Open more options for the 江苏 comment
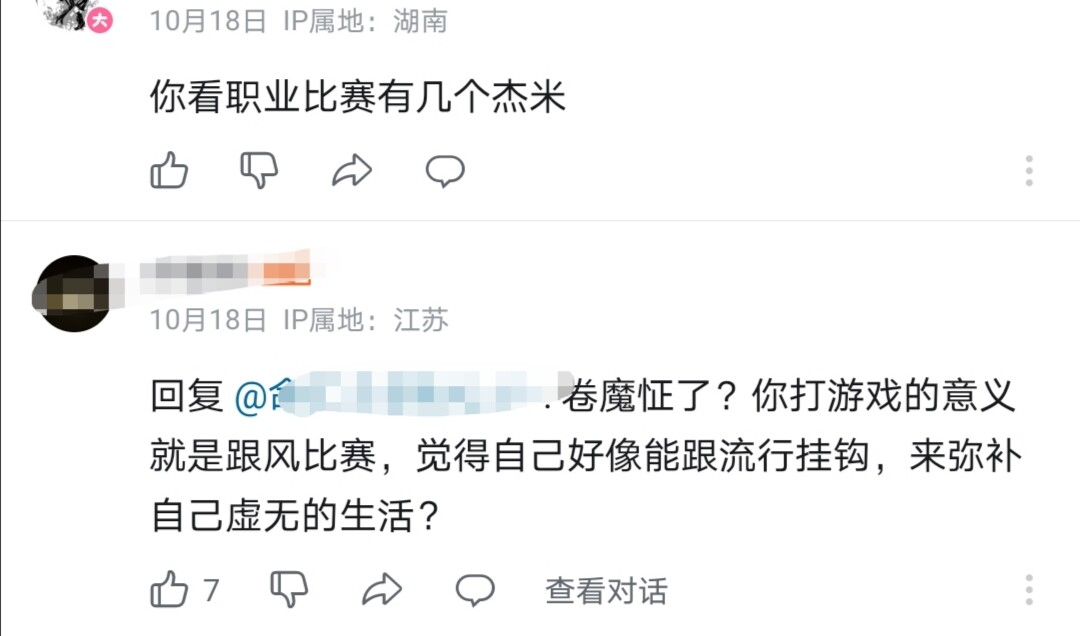 point(1029,590)
